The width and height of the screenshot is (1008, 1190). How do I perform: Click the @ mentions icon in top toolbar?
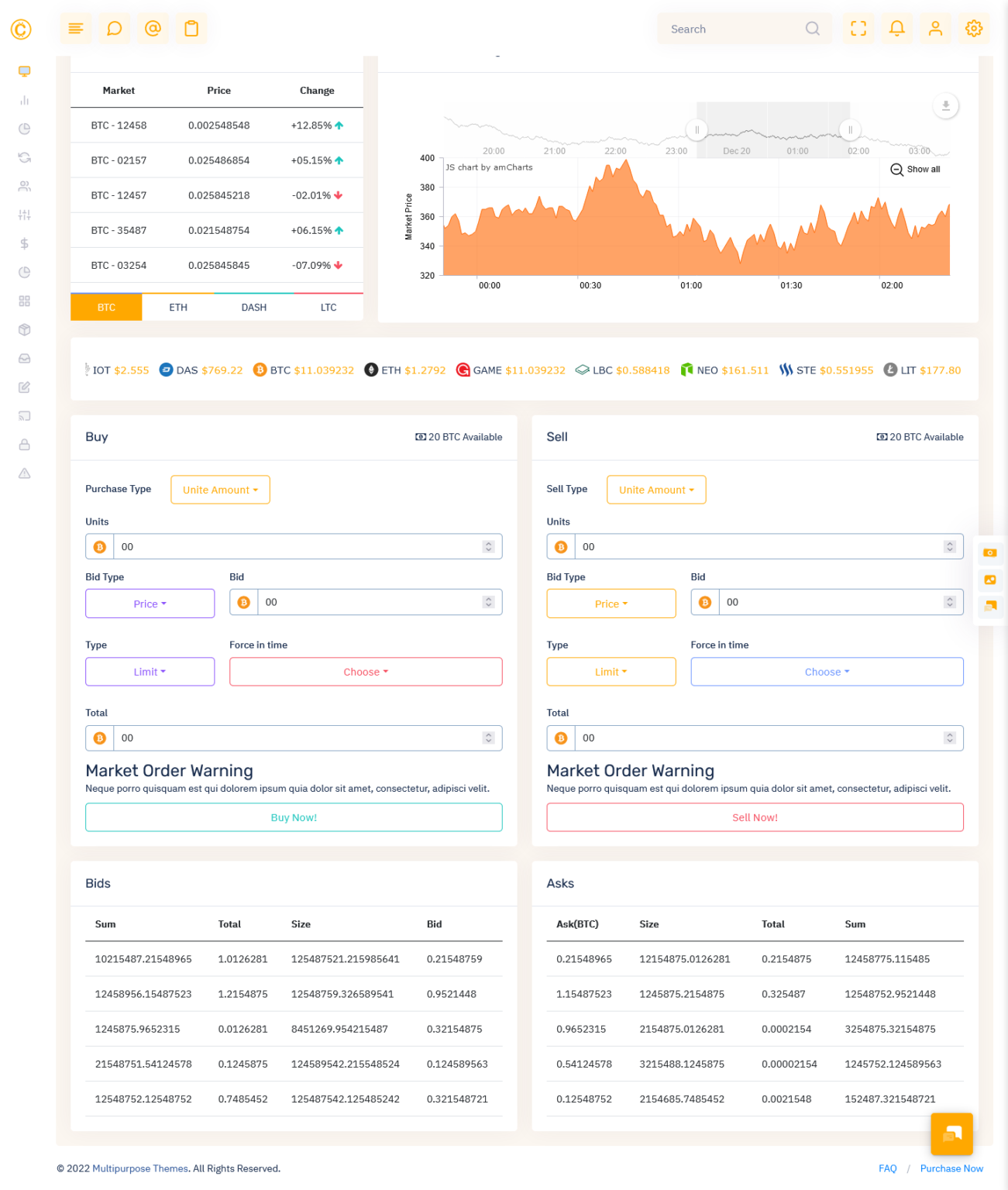[x=153, y=28]
